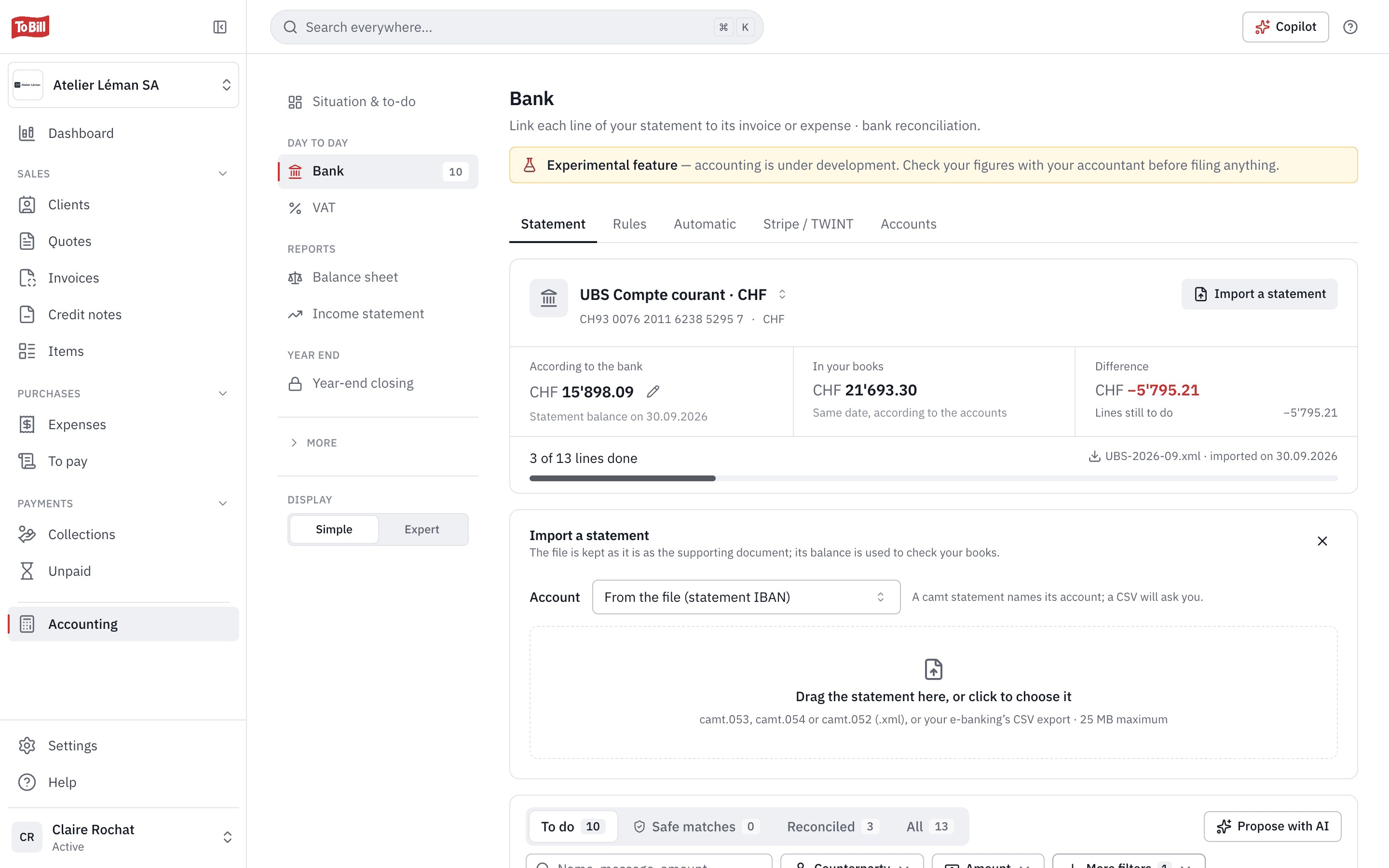This screenshot has height=868, width=1389.
Task: Click the Dashboard menu label
Action: click(x=81, y=133)
